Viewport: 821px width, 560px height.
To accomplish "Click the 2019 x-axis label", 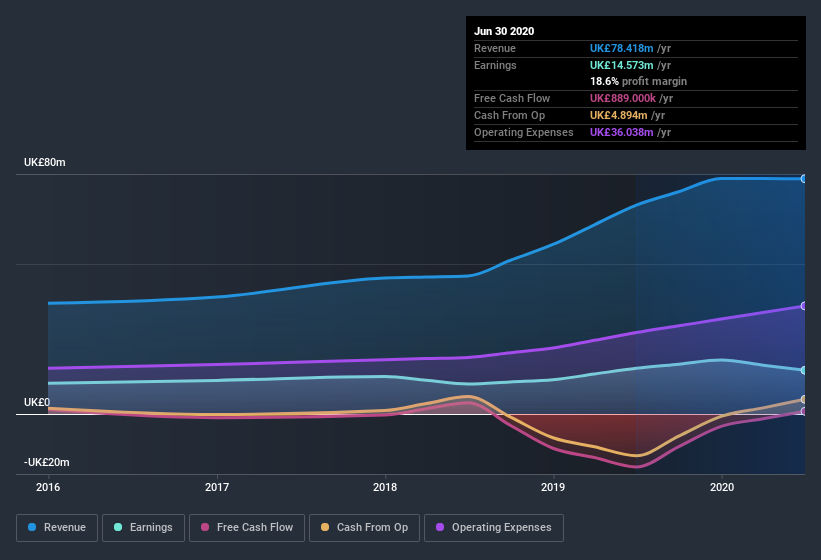I will [x=553, y=487].
